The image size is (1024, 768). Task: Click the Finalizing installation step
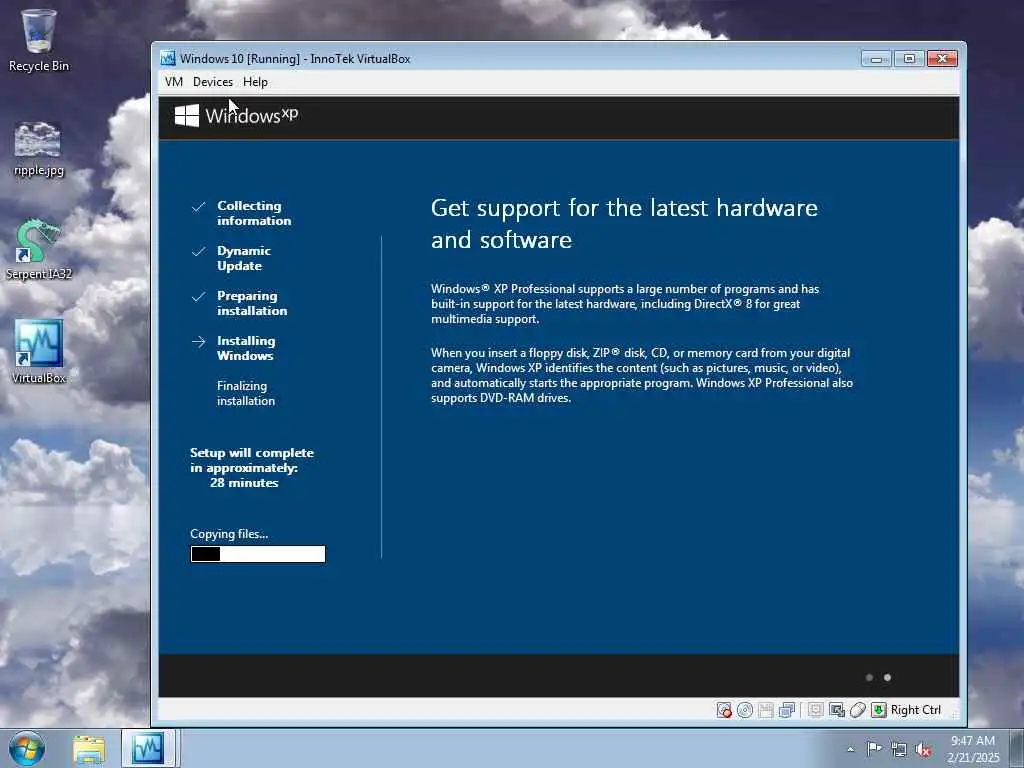pyautogui.click(x=246, y=393)
